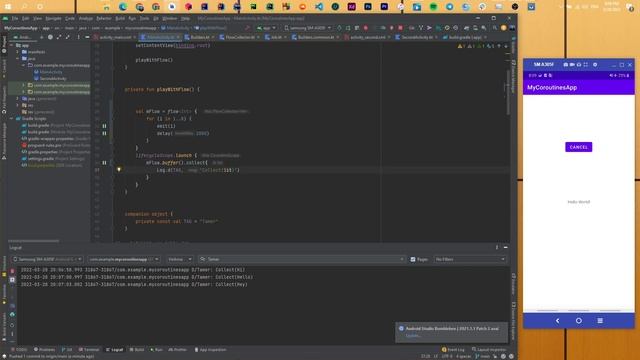Click the Collapse All icon in Project panel
Screen dimensions: 640x360
[x=68, y=37]
